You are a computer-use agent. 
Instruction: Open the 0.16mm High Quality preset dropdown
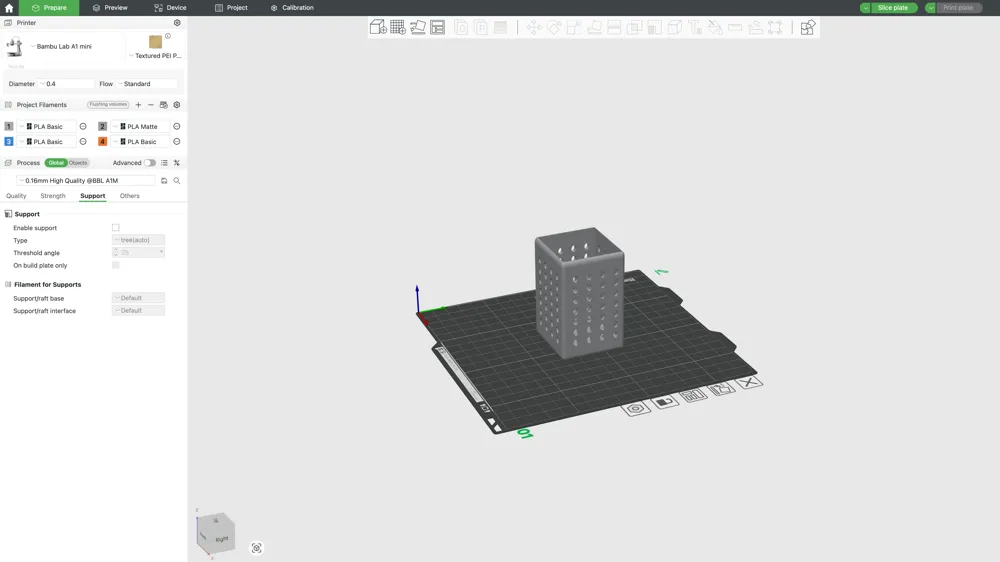click(x=85, y=181)
